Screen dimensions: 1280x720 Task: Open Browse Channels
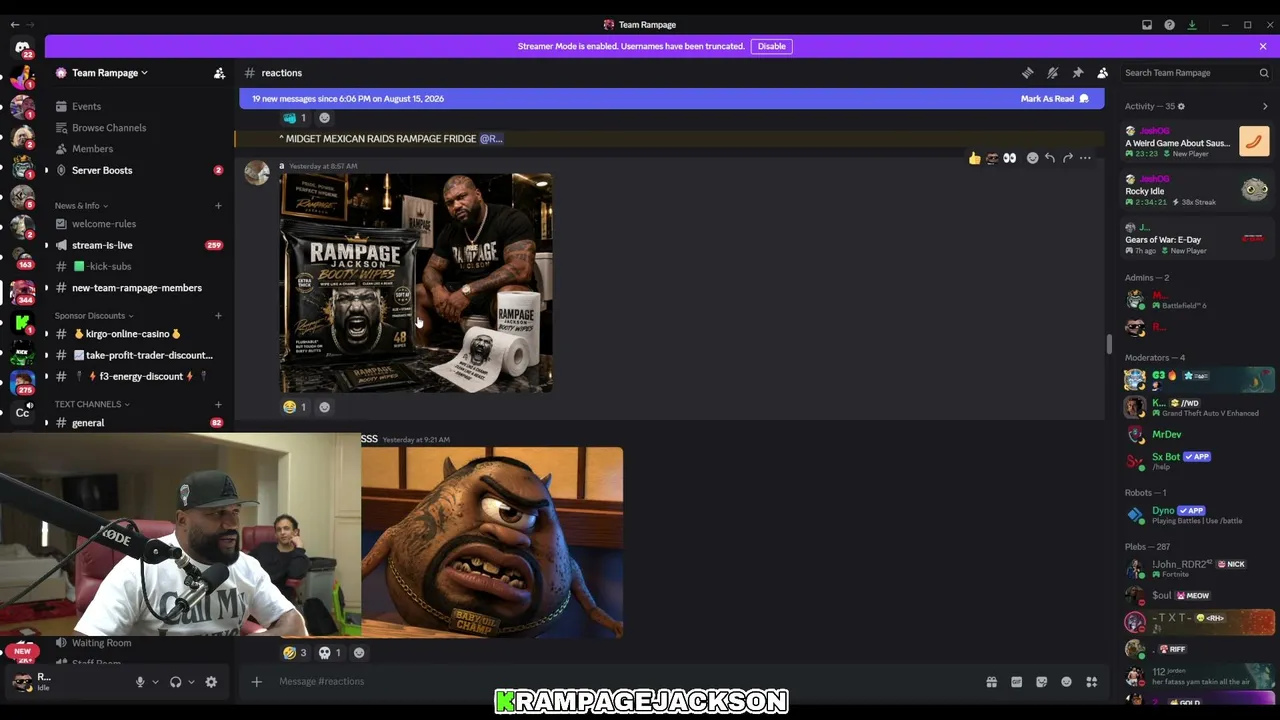click(139, 128)
